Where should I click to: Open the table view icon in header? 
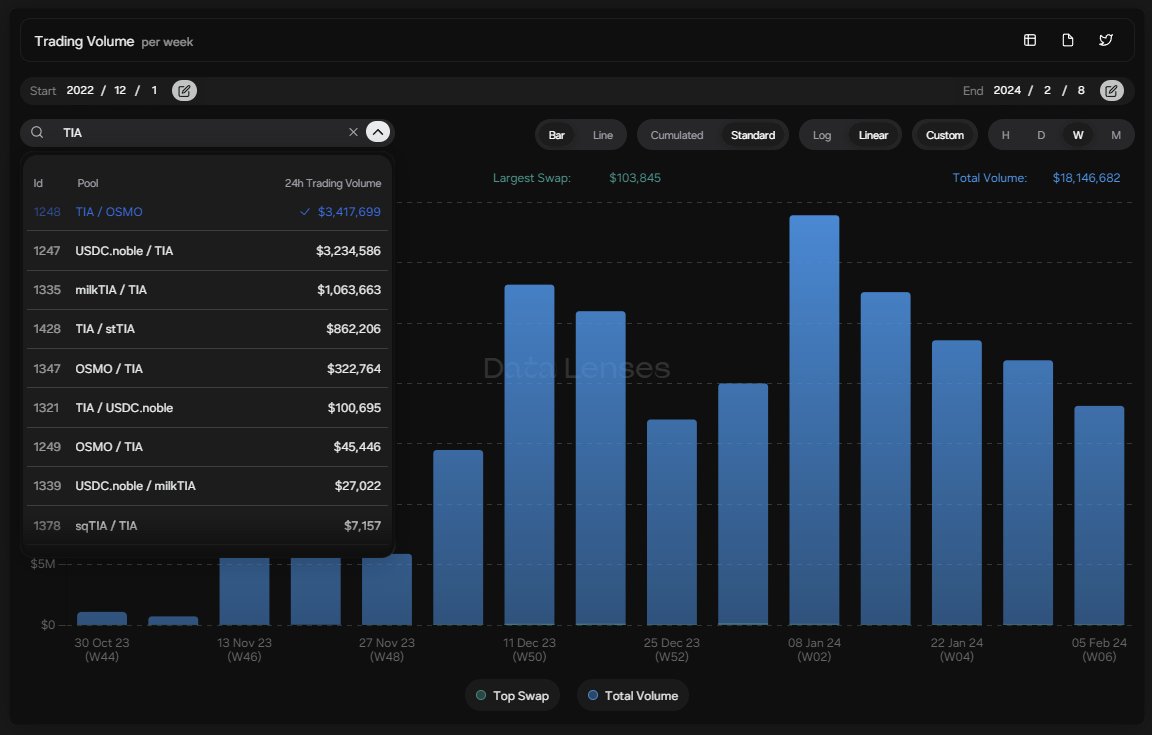[x=1030, y=40]
